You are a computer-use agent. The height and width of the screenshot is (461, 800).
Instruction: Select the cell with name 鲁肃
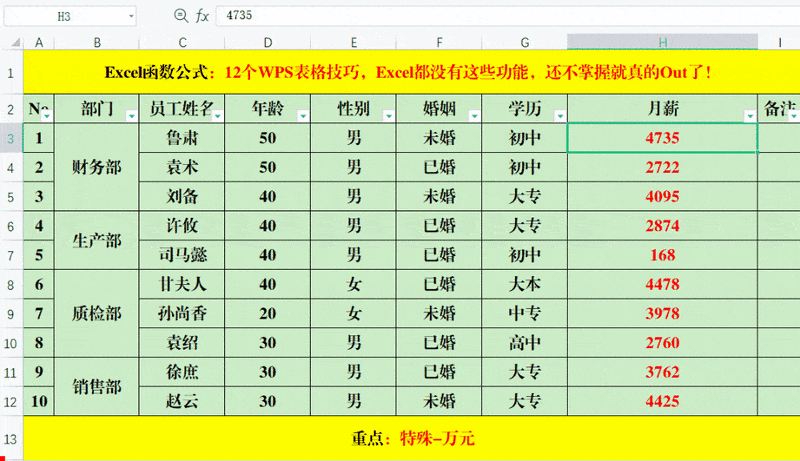coord(182,138)
